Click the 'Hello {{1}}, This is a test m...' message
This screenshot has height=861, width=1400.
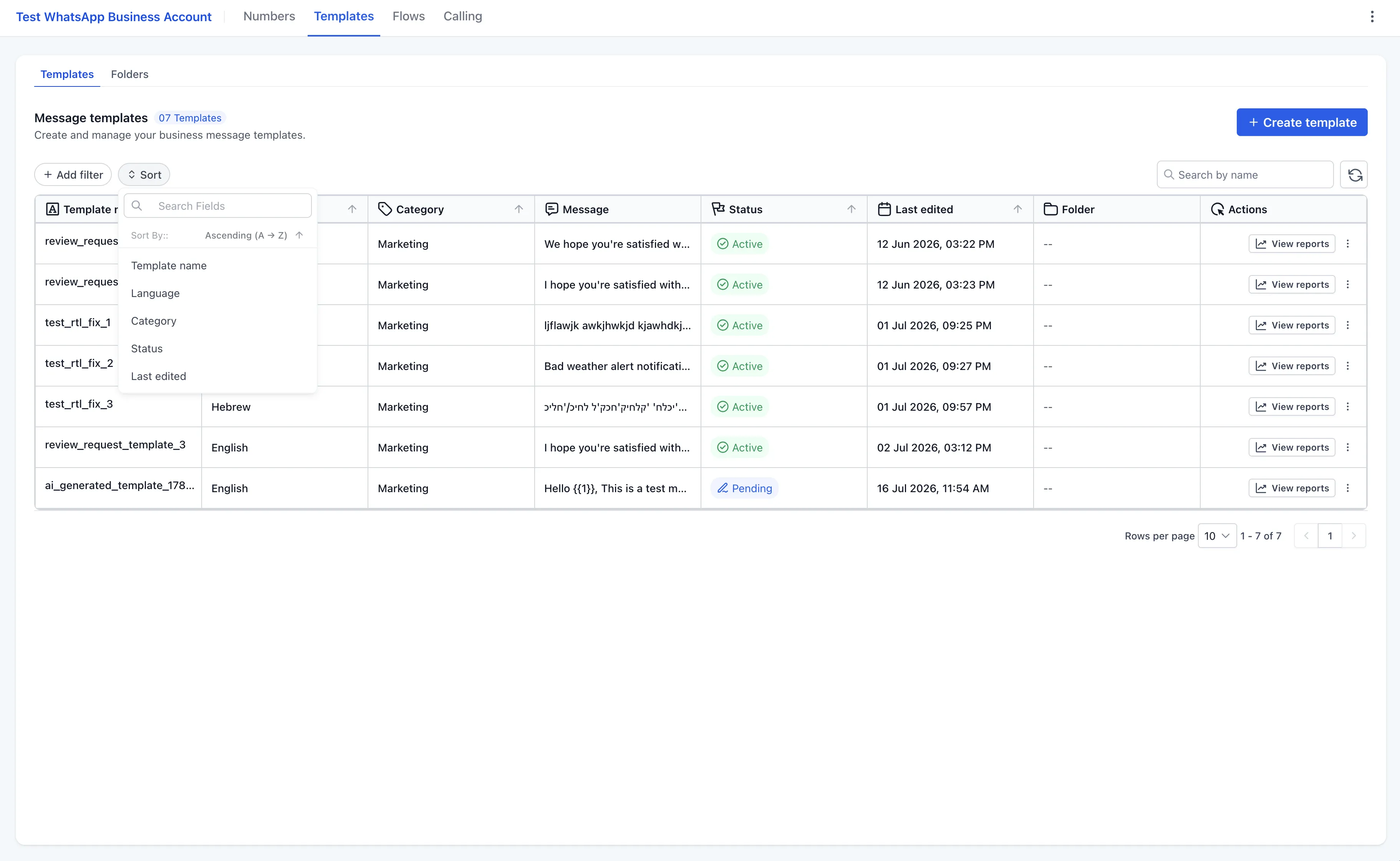pyautogui.click(x=615, y=488)
